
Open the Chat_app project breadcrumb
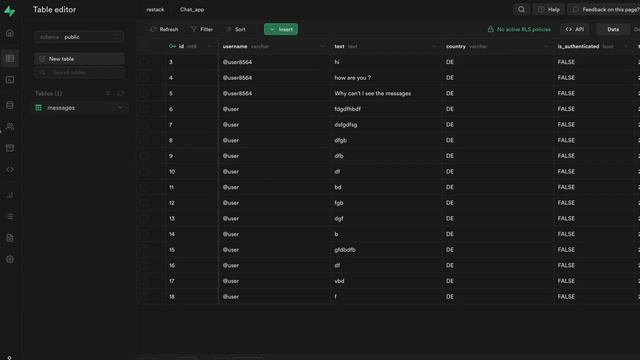[192, 9]
